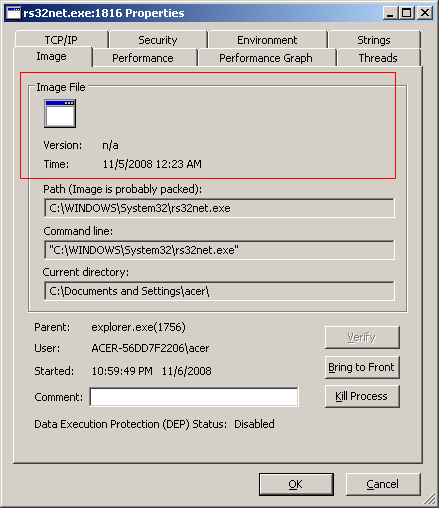439x508 pixels.
Task: Select the Performance tab
Action: [x=143, y=58]
